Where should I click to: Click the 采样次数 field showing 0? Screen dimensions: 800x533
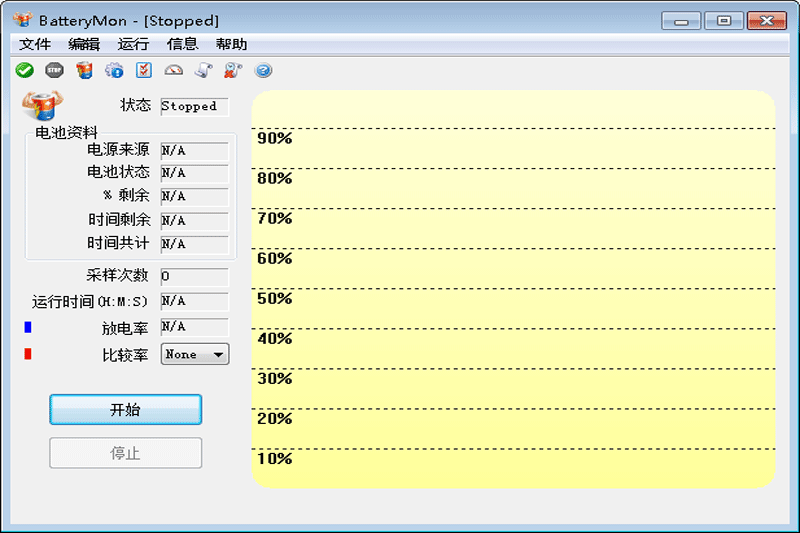point(194,276)
